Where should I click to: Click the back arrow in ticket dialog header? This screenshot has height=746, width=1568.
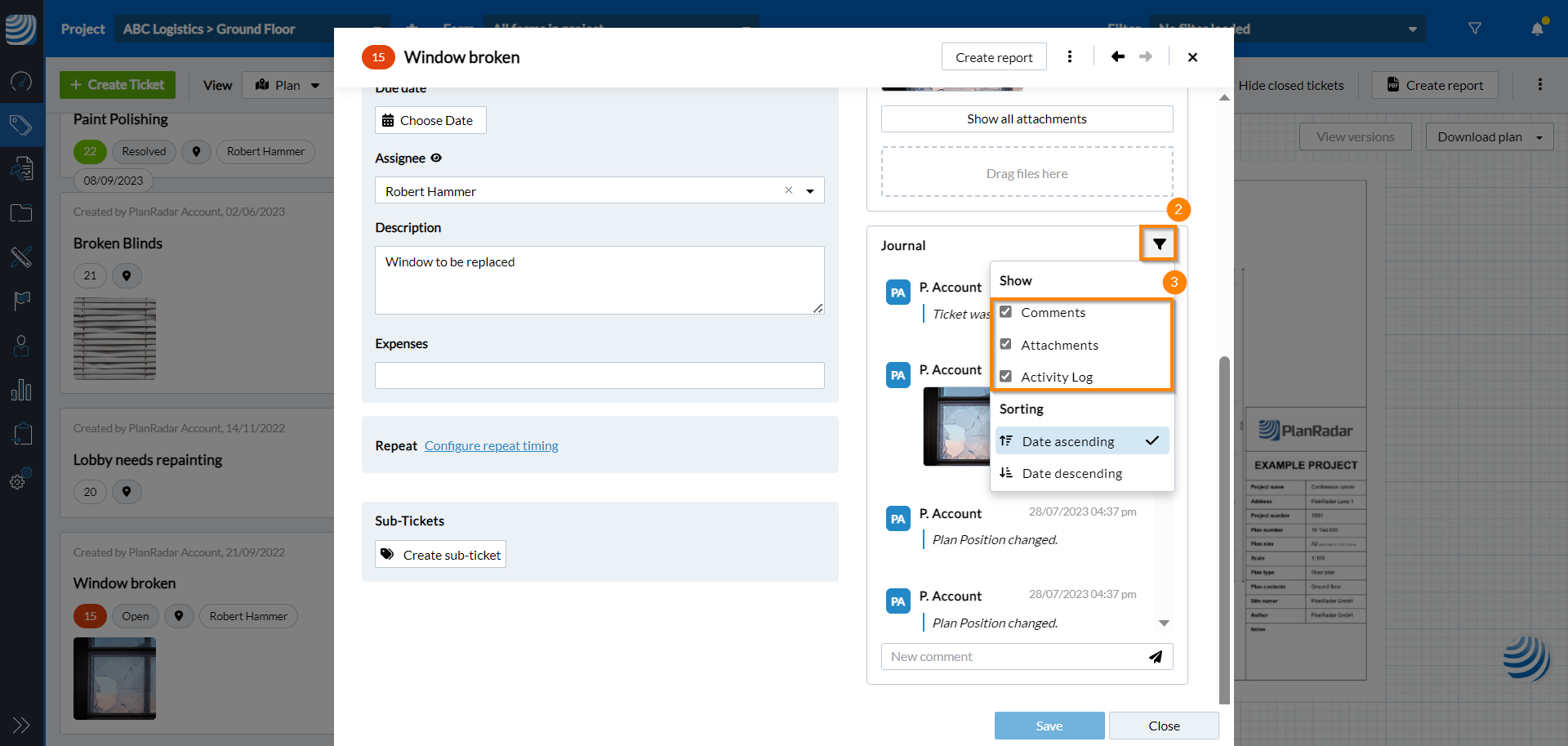[1117, 56]
